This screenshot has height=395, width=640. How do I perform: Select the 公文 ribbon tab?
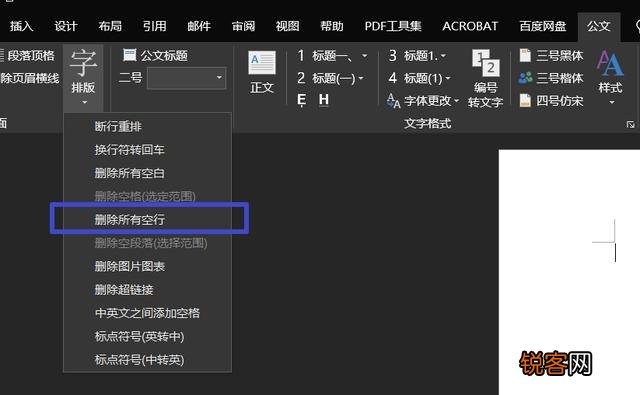599,27
